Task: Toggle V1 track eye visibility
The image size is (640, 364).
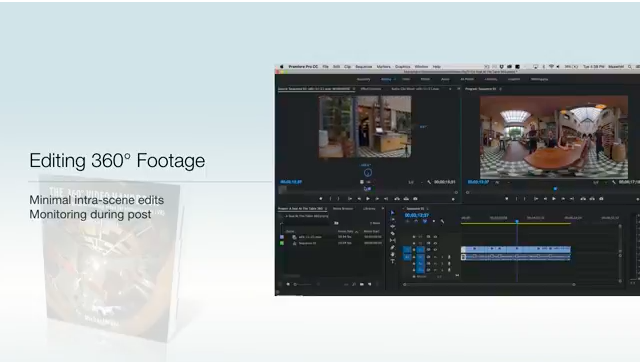Action: tap(435, 249)
